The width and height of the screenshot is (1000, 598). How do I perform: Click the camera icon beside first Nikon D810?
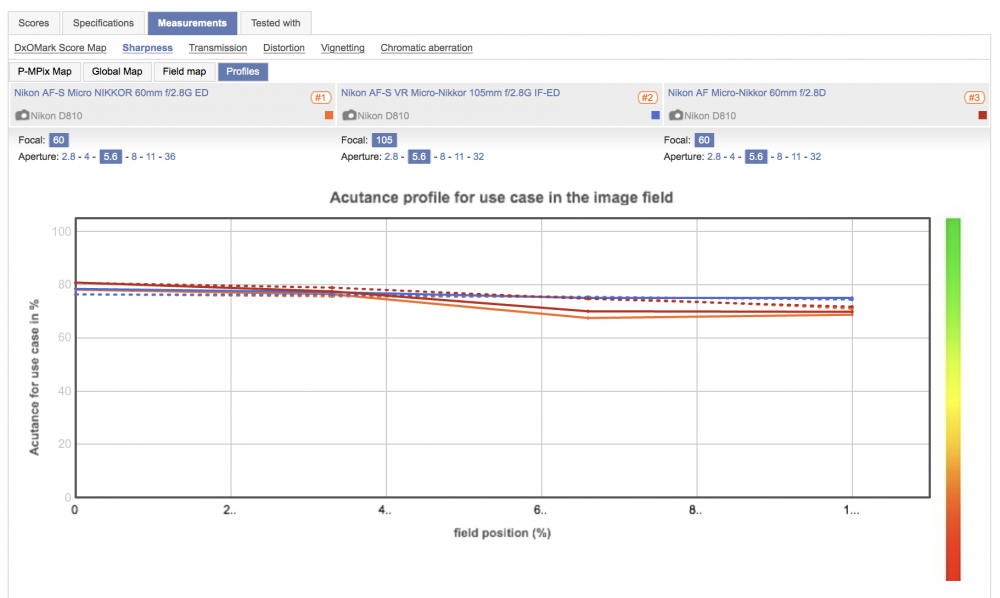pos(22,115)
